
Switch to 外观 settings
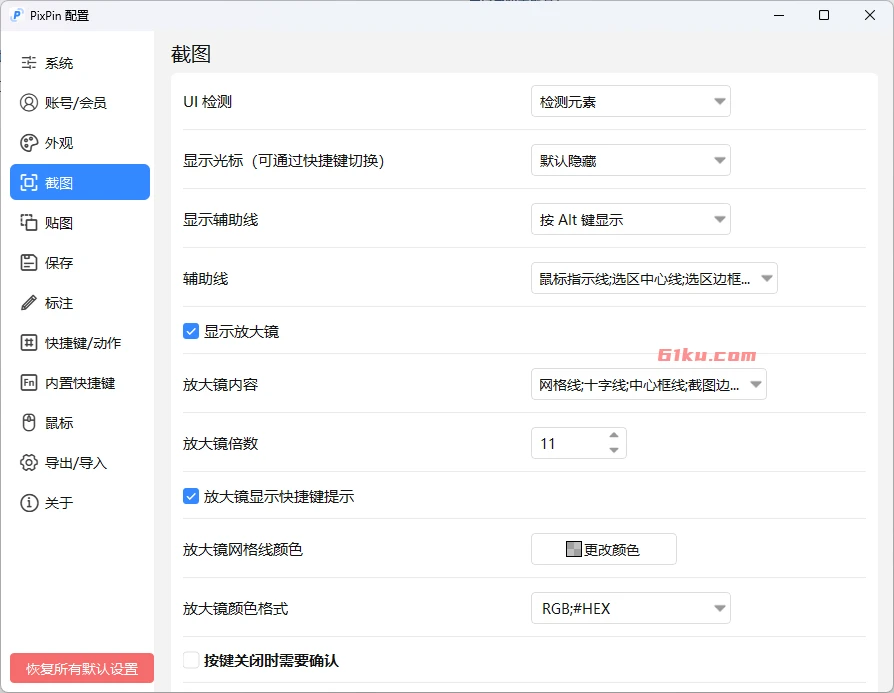coord(80,143)
